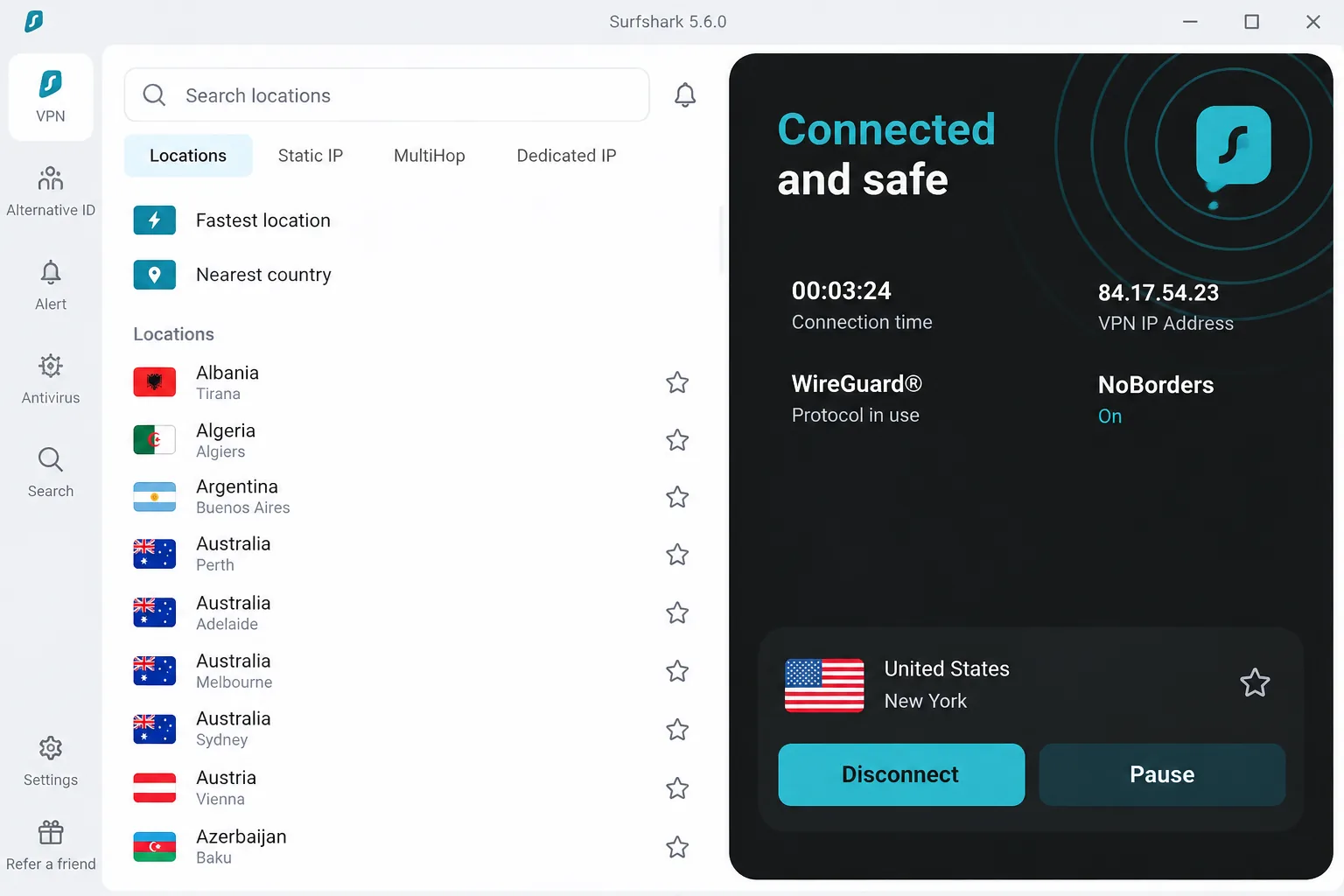
Task: Click the Nearest country pin icon
Action: coord(155,275)
